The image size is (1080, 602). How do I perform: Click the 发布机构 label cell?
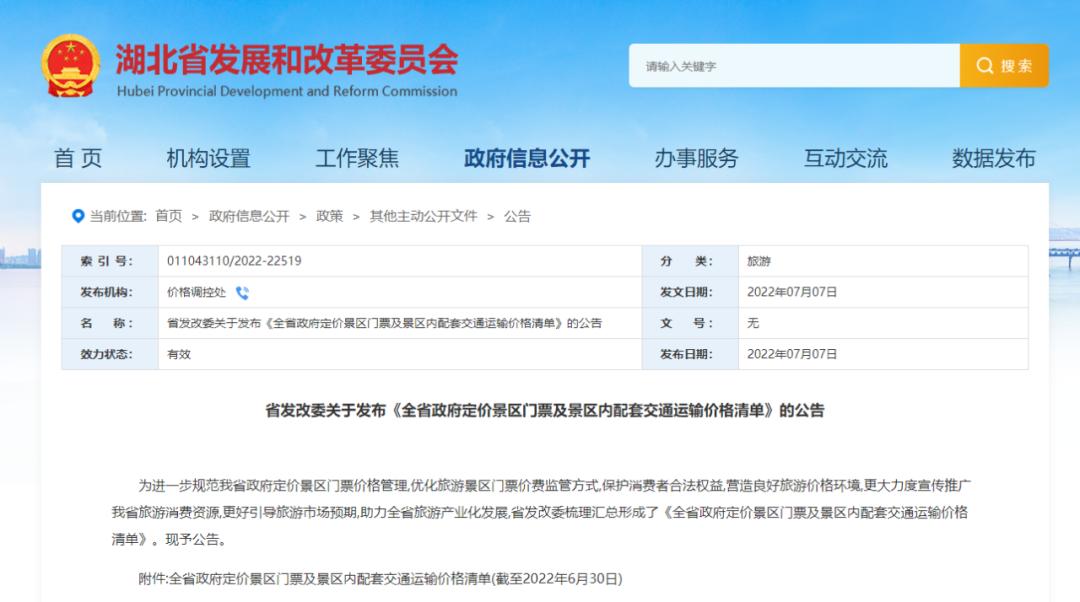[110, 292]
